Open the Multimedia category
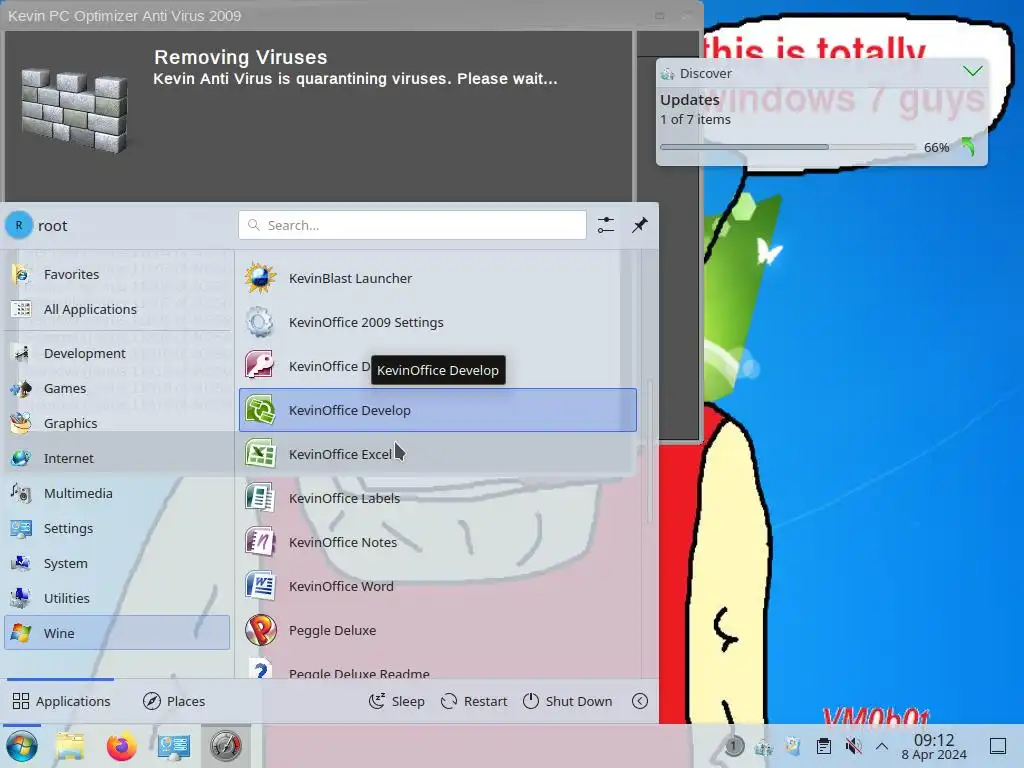 pos(117,493)
